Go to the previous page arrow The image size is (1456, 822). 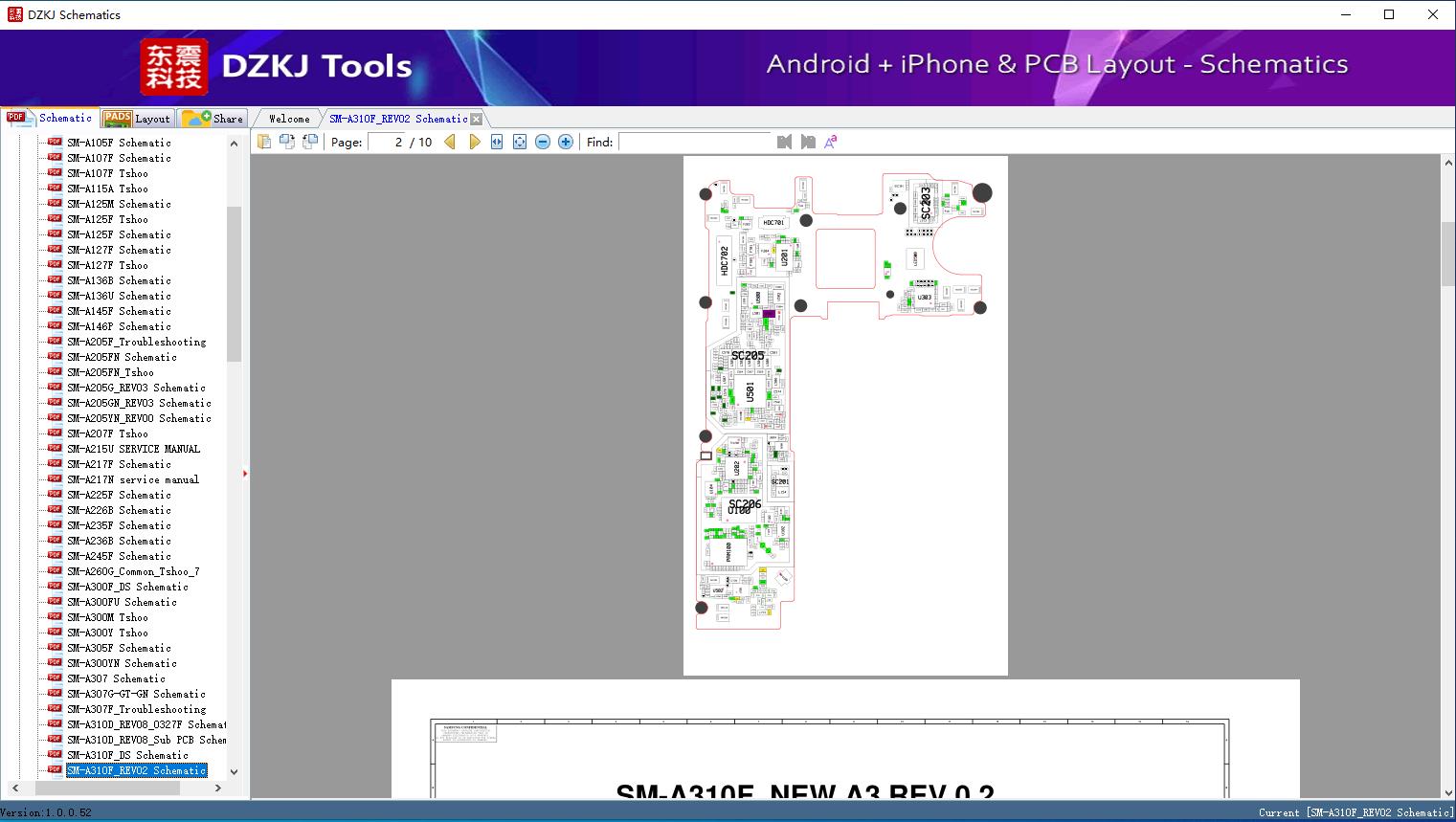pos(450,142)
